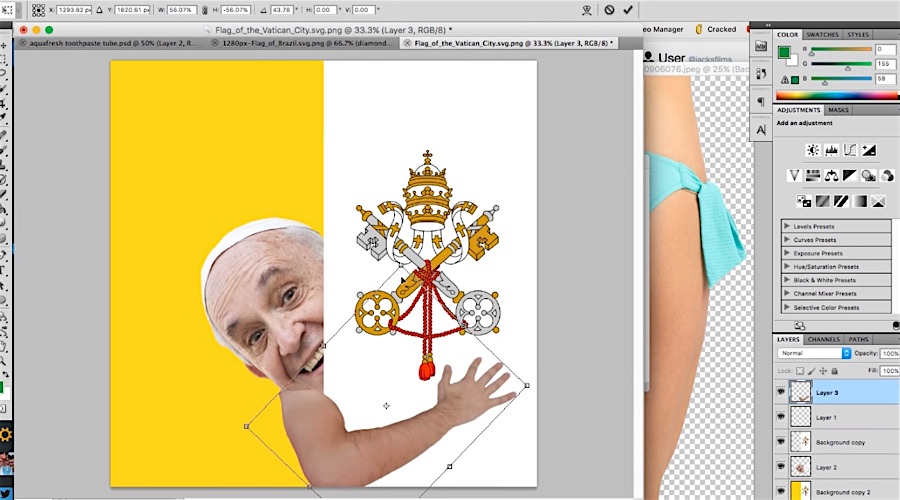The width and height of the screenshot is (900, 500).
Task: Open the Mini Bridge panel icon
Action: [x=761, y=46]
